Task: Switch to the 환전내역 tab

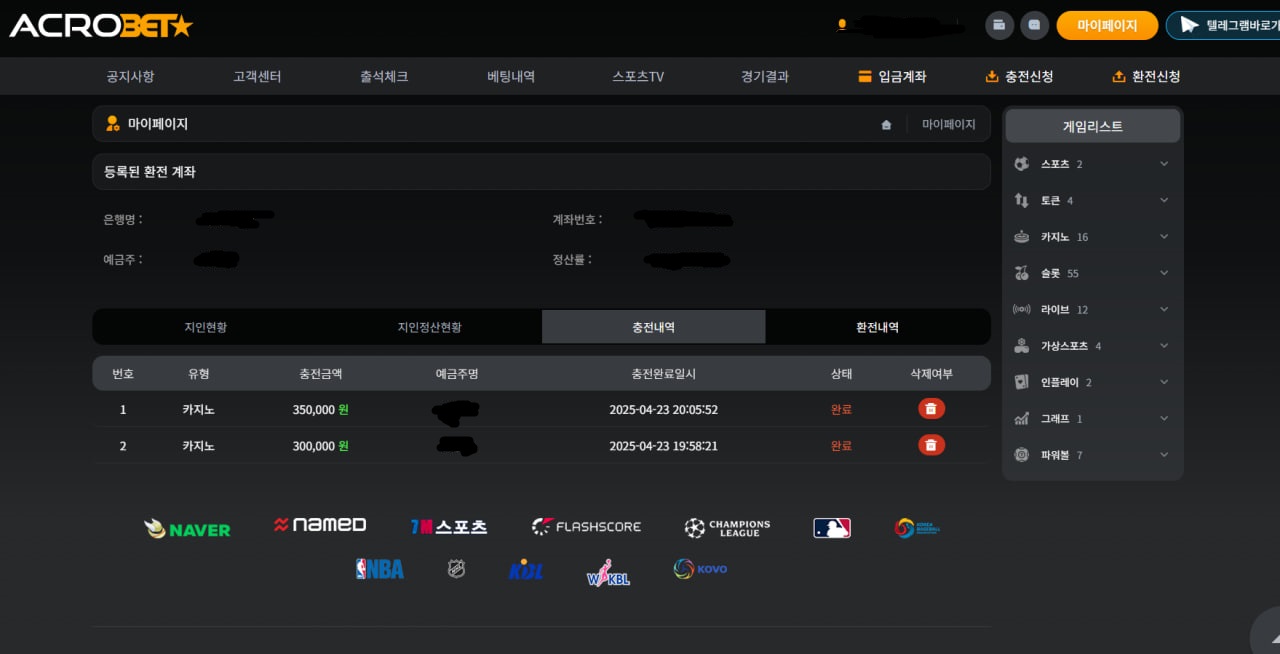Action: [877, 327]
